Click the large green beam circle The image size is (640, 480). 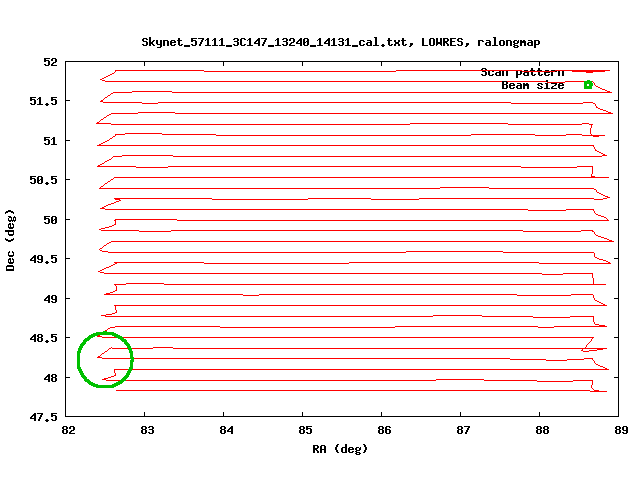(x=105, y=360)
